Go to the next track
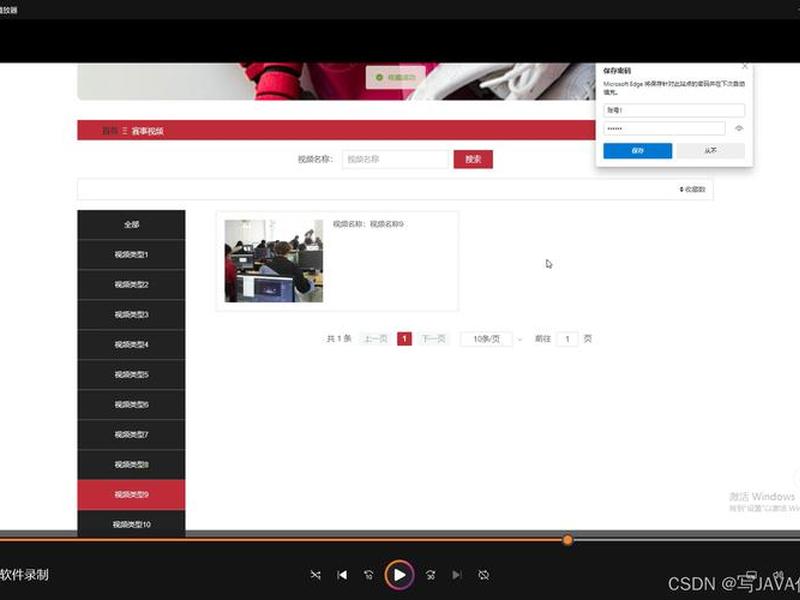 [x=457, y=575]
